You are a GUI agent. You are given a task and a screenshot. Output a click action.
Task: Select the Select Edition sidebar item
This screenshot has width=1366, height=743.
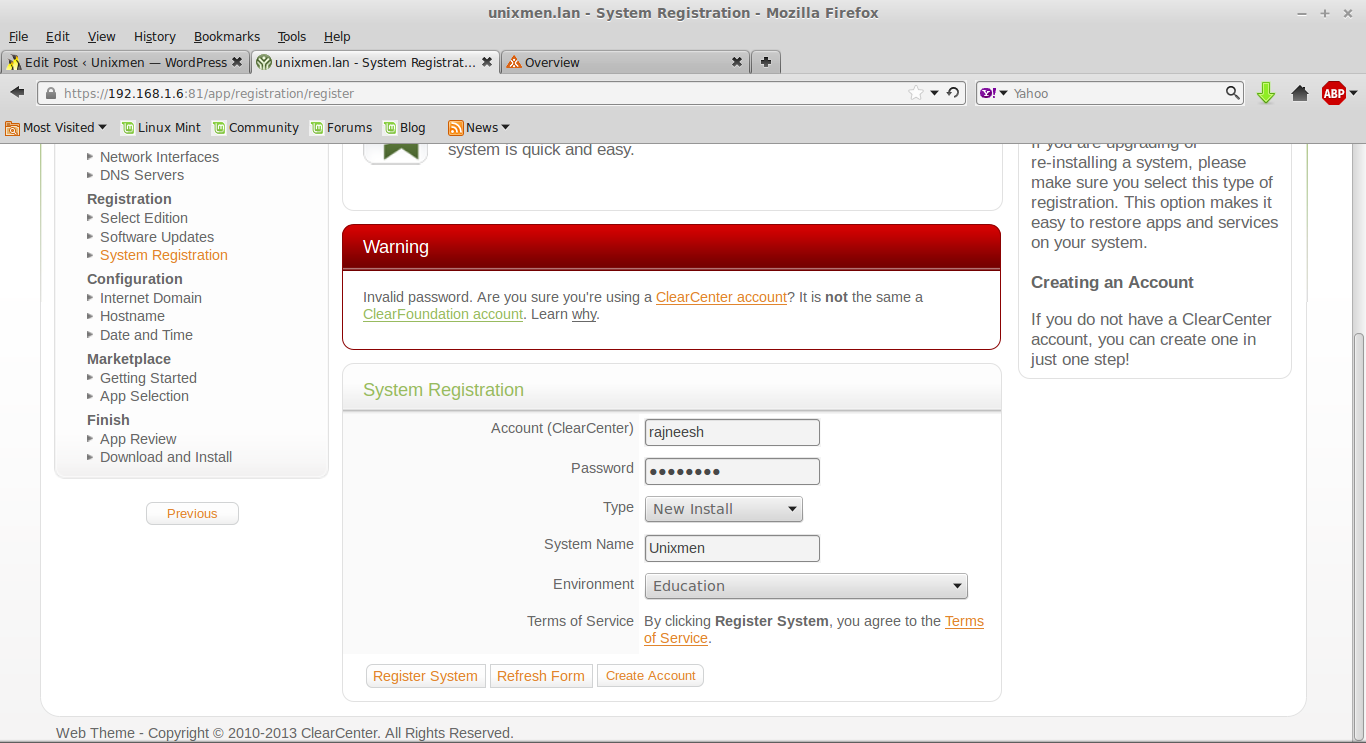click(x=144, y=218)
